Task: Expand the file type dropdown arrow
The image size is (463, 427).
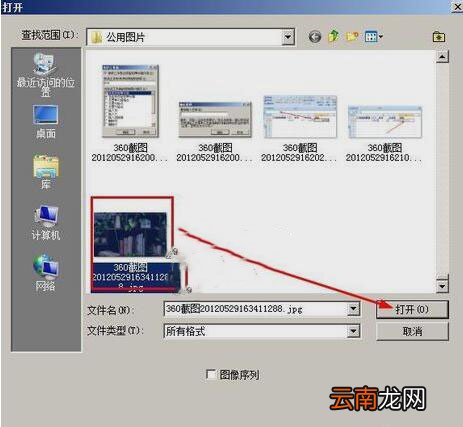Action: pos(353,331)
